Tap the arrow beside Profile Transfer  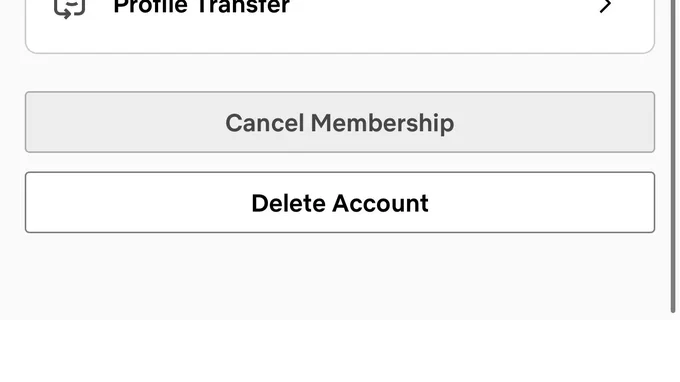(605, 6)
